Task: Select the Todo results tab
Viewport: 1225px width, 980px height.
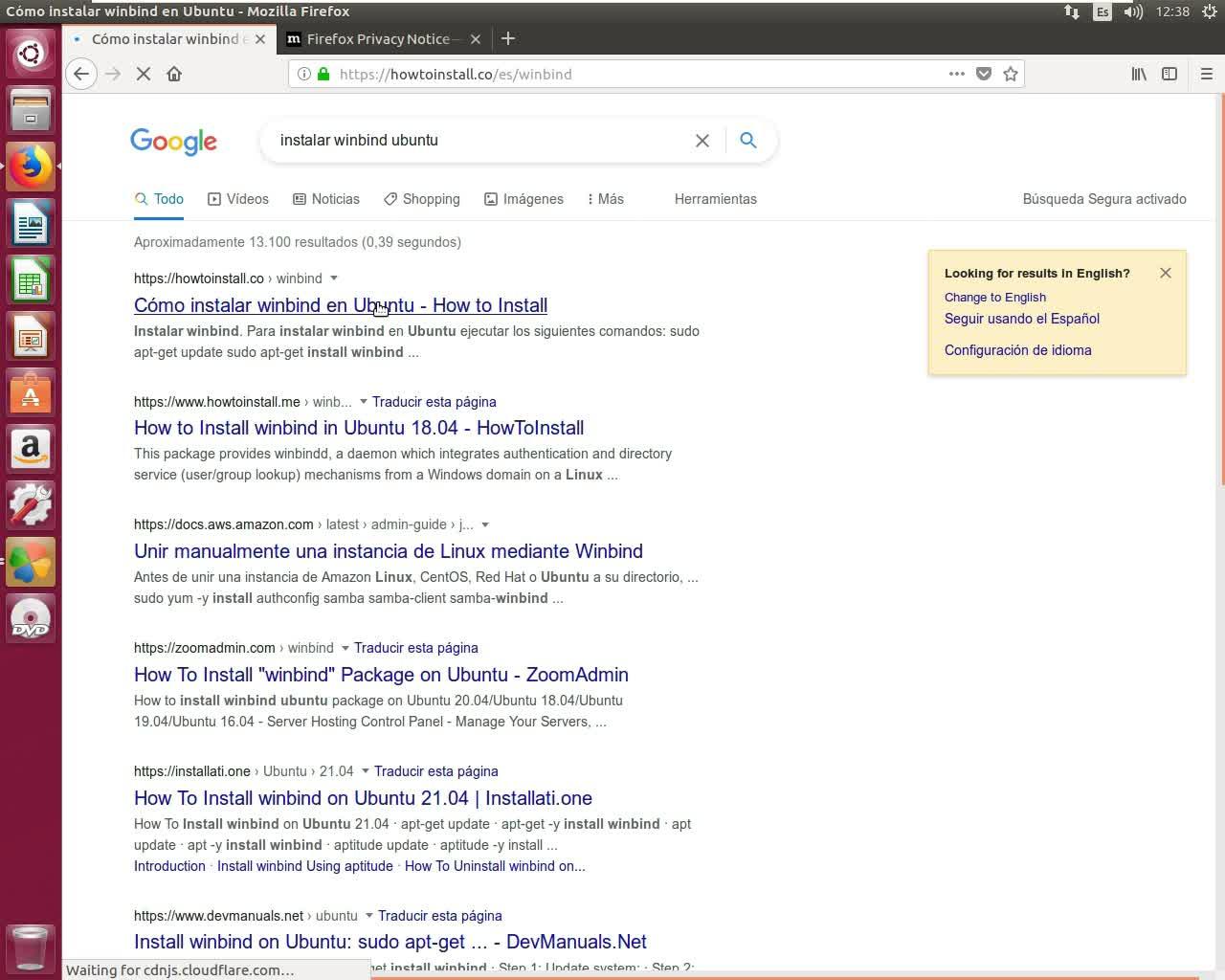Action: 159,199
